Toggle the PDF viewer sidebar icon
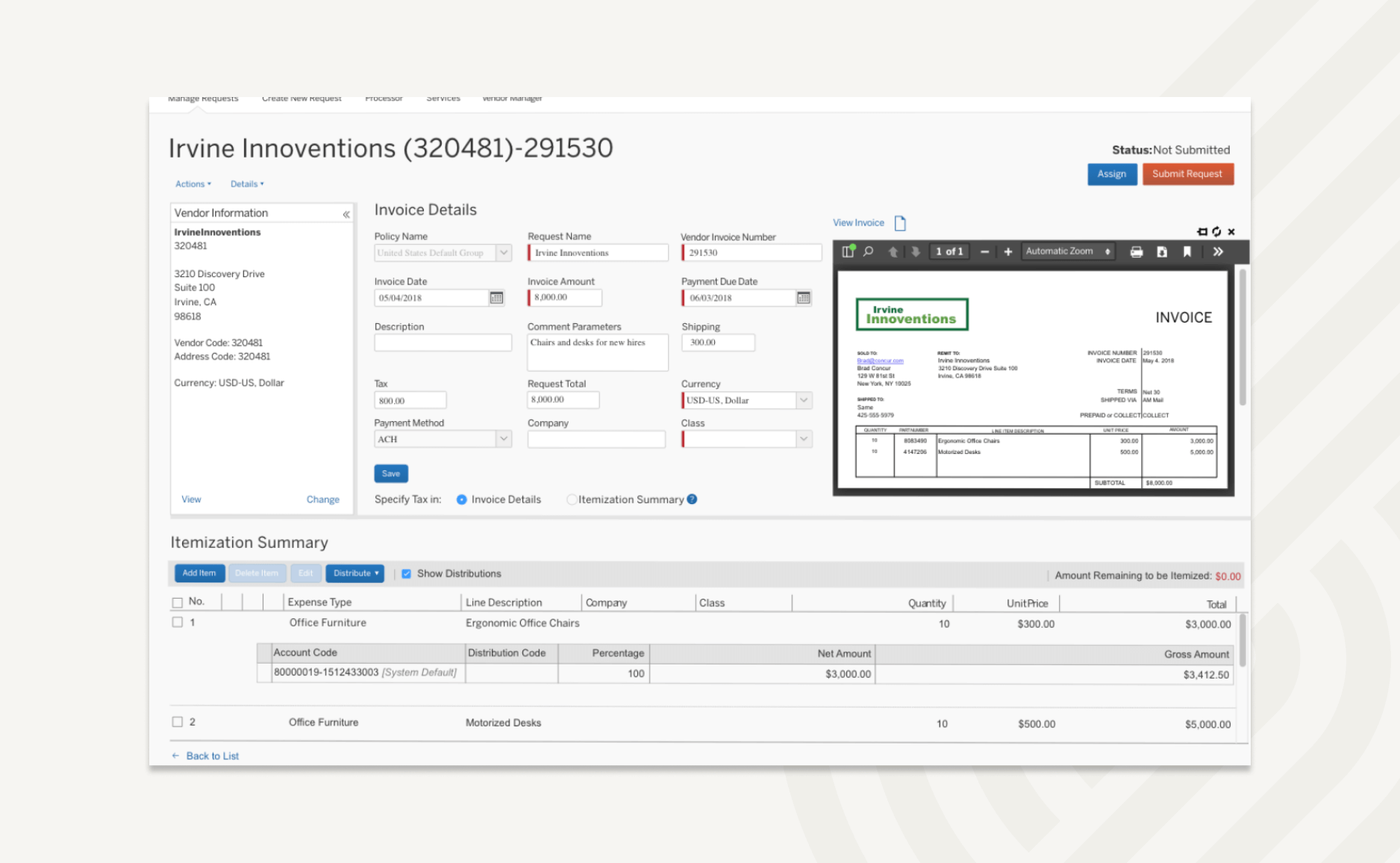This screenshot has width=1400, height=863. [848, 252]
